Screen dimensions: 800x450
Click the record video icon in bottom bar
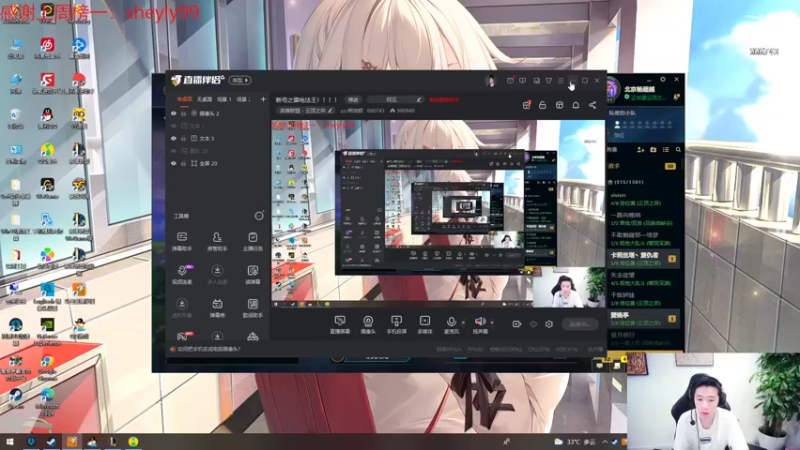click(517, 324)
